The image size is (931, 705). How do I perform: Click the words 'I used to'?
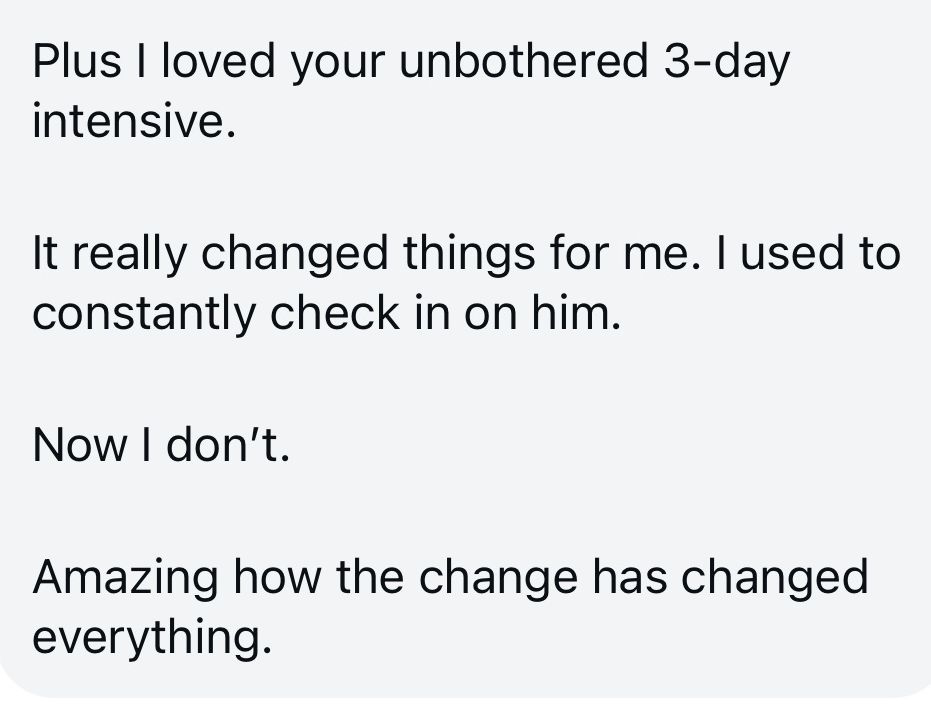point(809,252)
